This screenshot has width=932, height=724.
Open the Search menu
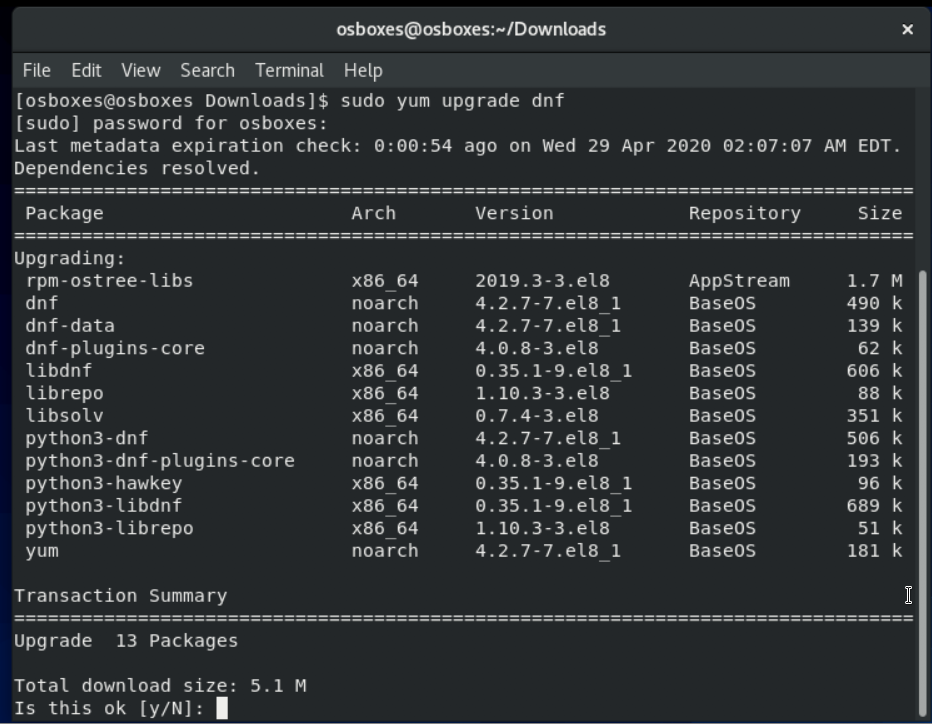(x=207, y=70)
